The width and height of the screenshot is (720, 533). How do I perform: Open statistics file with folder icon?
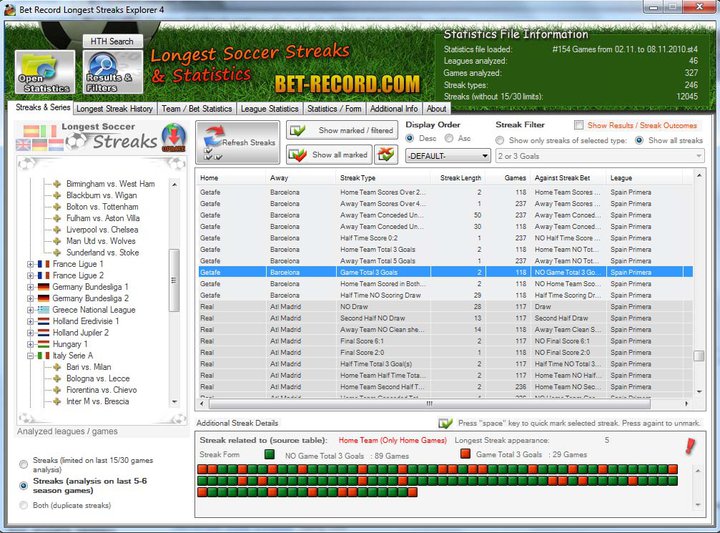(45, 72)
